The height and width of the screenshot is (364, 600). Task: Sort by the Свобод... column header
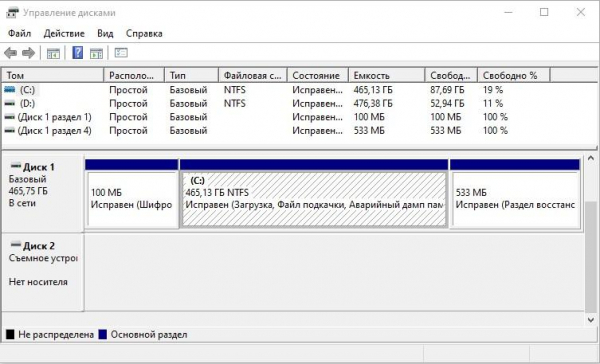(x=451, y=75)
